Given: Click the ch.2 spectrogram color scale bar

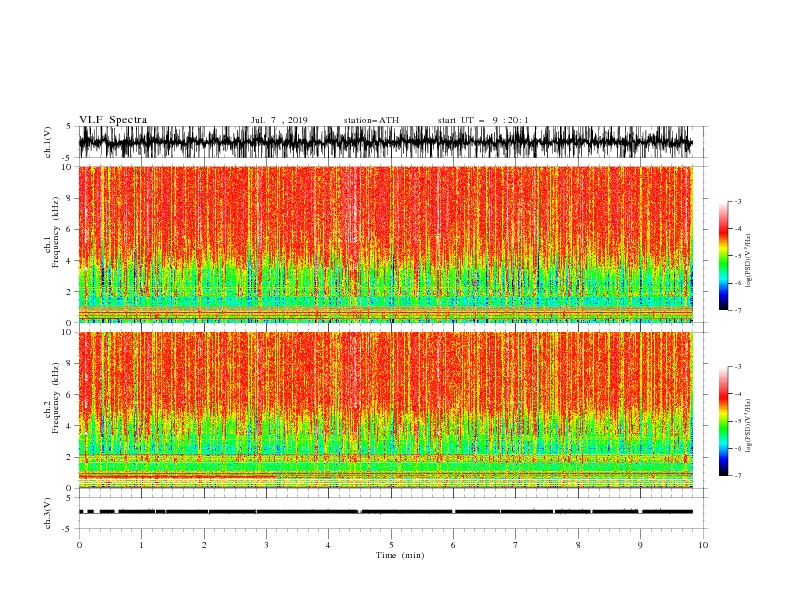Looking at the screenshot, I should coord(723,421).
